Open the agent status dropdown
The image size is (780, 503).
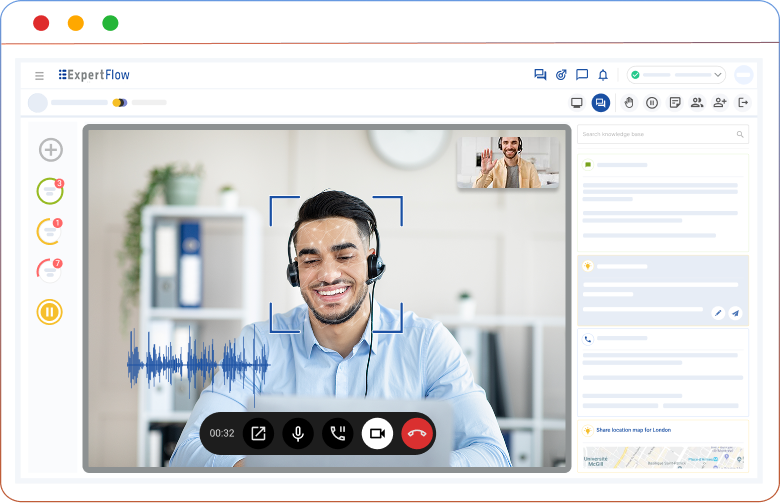coord(676,75)
